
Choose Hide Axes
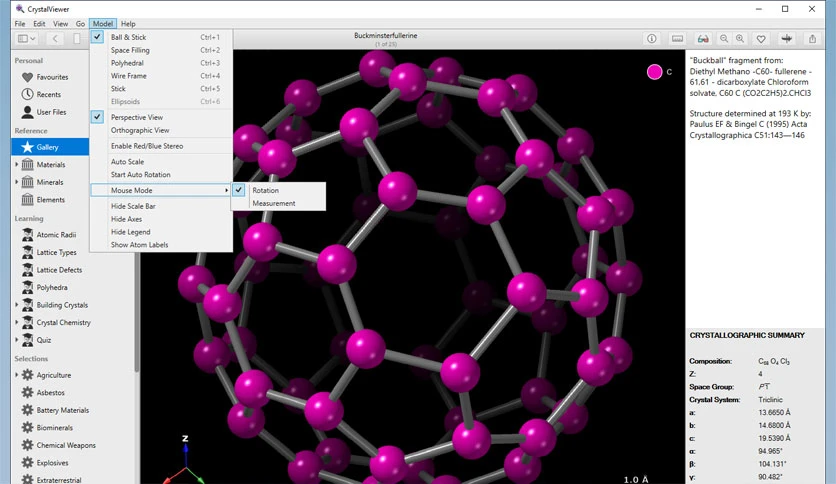(161, 219)
